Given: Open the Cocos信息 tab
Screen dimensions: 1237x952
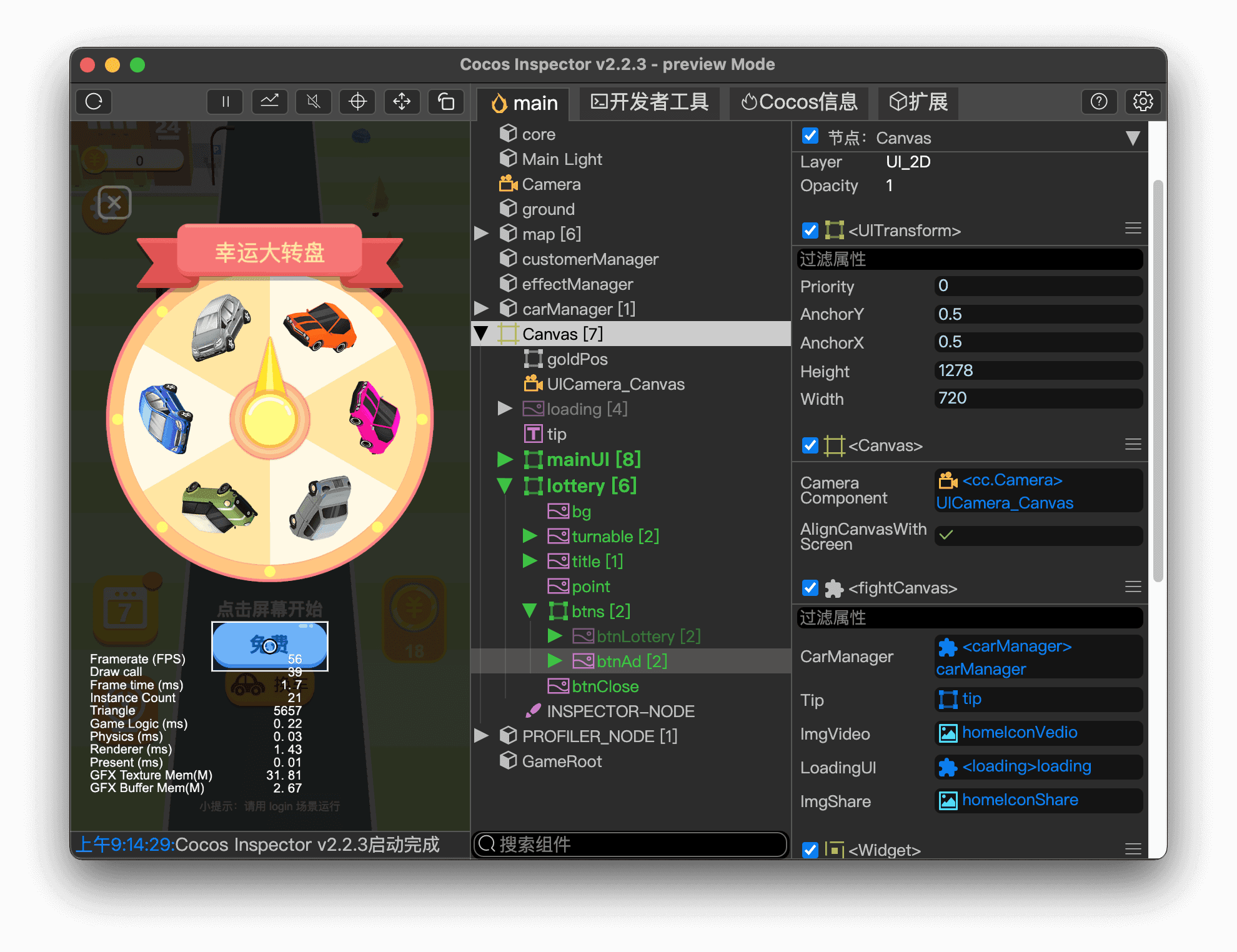Looking at the screenshot, I should (798, 102).
